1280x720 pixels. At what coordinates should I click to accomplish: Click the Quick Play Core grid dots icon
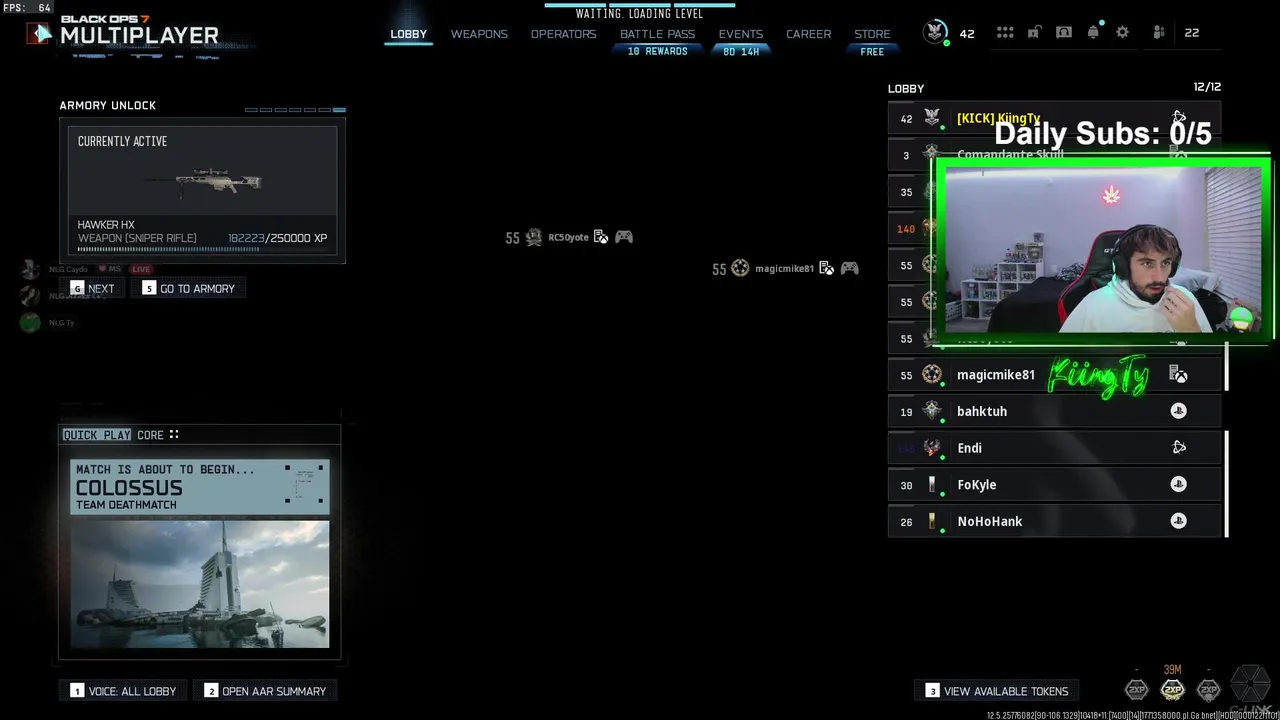174,435
